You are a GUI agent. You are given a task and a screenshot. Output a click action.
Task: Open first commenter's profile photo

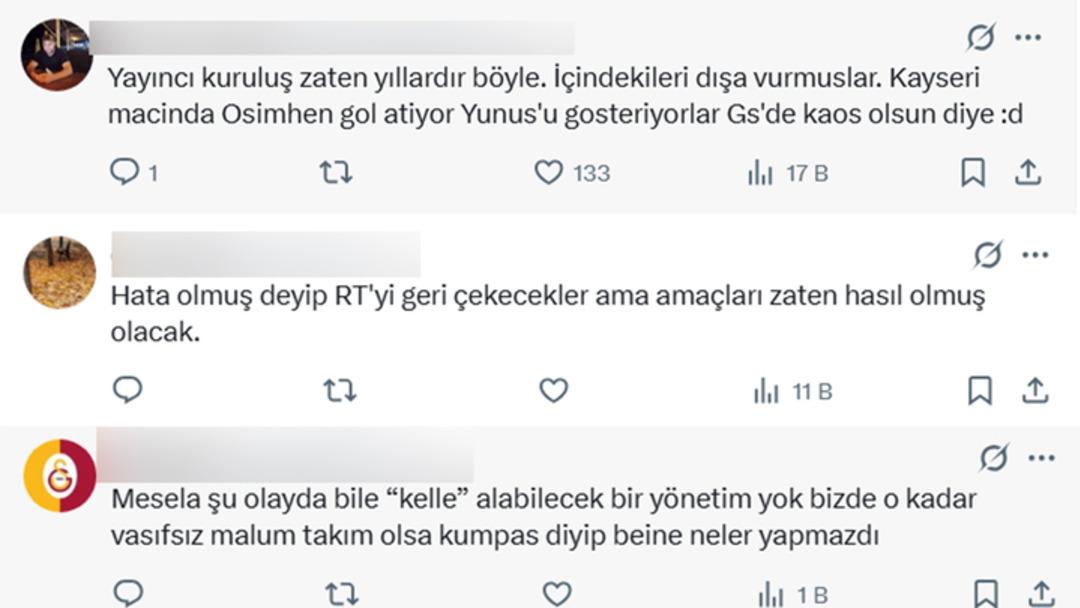pos(57,55)
